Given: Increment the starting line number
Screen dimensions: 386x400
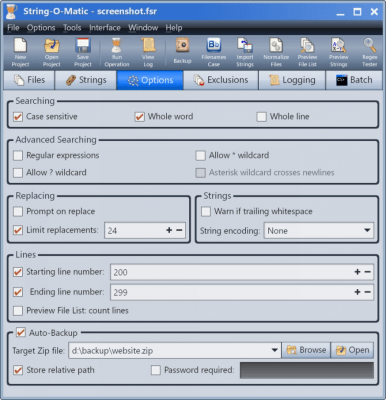Looking at the screenshot, I should (x=357, y=272).
